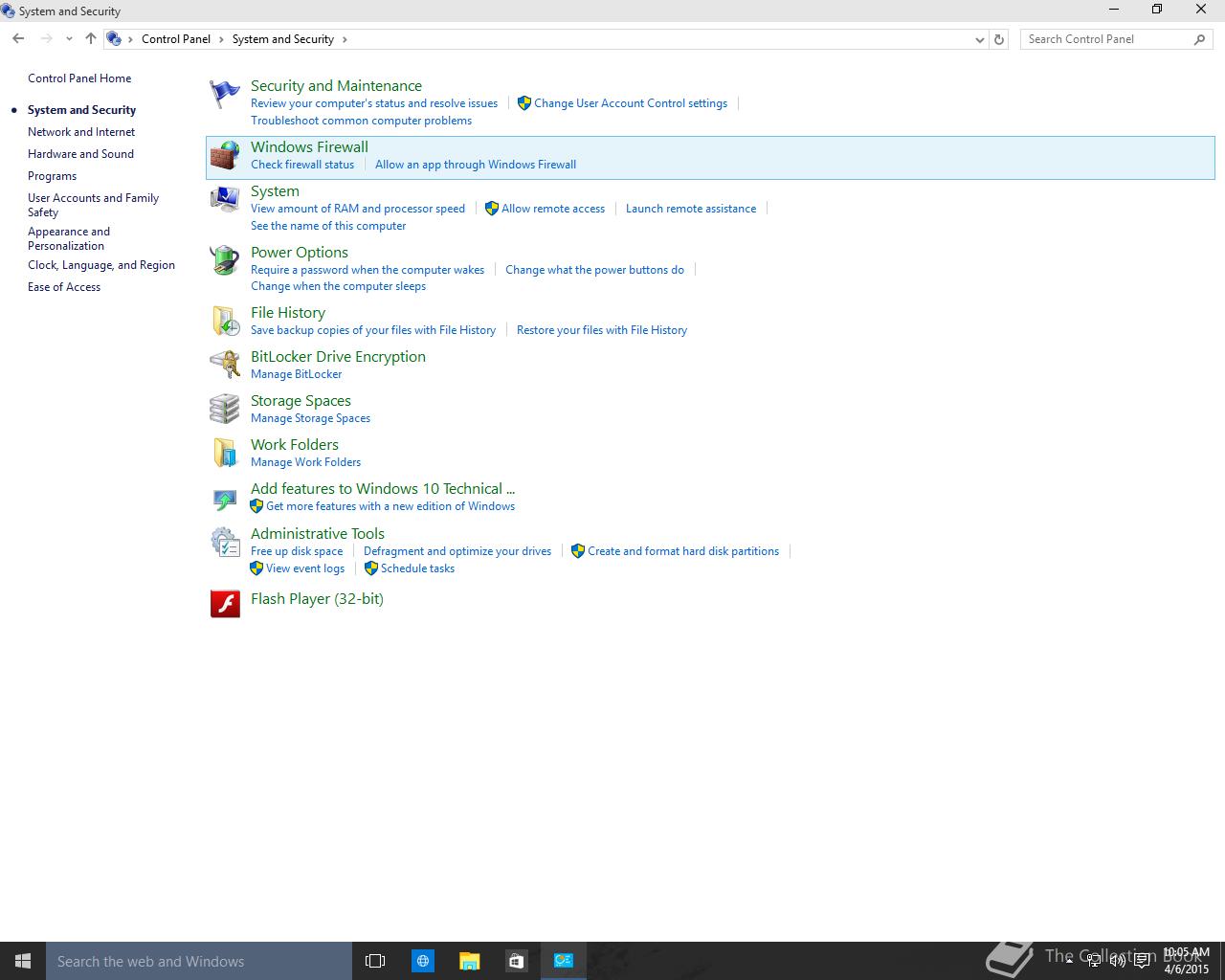Viewport: 1225px width, 980px height.
Task: Open the Store from the taskbar
Action: [x=516, y=961]
